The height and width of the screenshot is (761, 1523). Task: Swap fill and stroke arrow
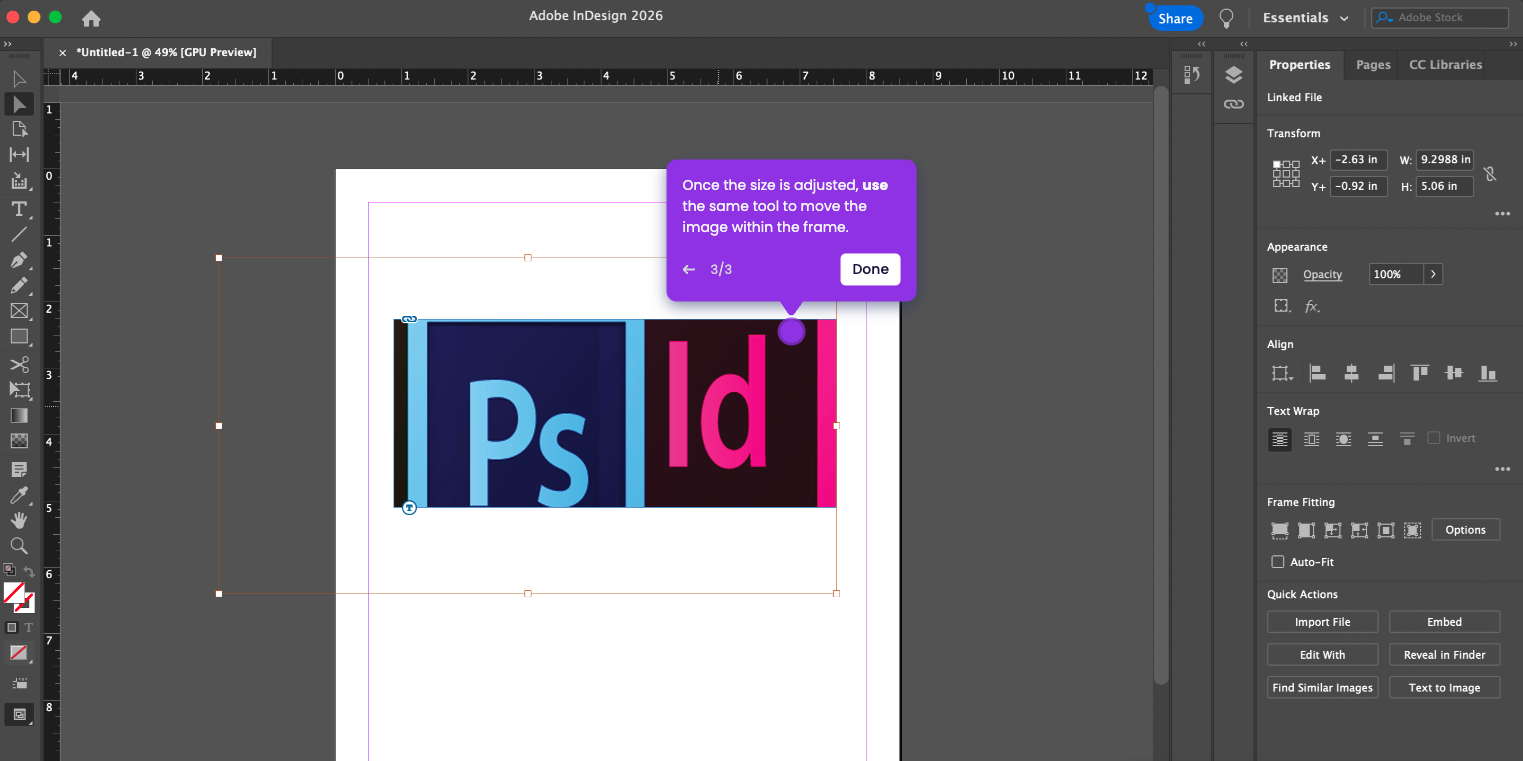click(29, 572)
